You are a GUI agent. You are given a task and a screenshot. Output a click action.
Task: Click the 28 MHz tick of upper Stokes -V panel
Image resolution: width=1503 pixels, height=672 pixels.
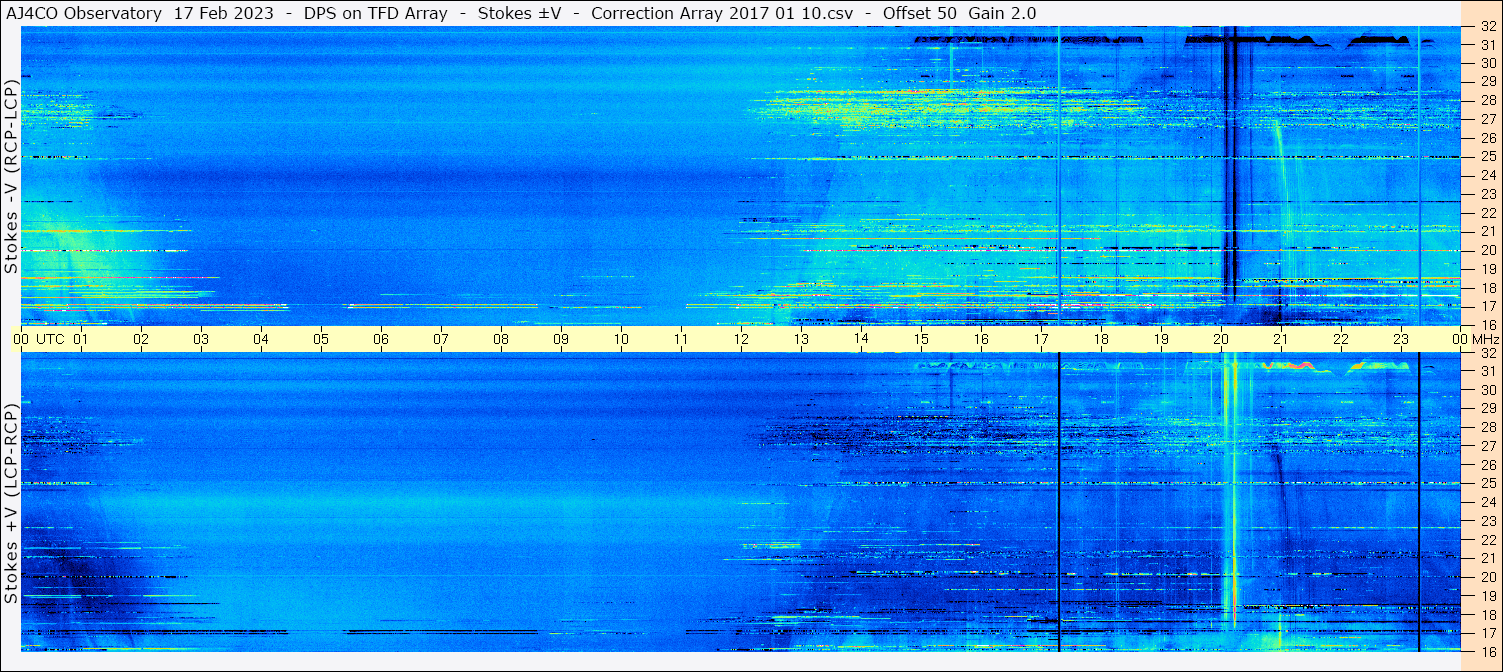[x=1488, y=101]
